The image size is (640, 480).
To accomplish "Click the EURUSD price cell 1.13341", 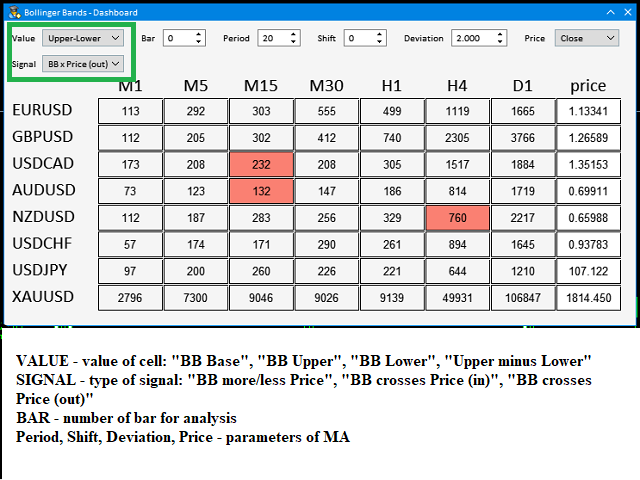I will click(588, 111).
